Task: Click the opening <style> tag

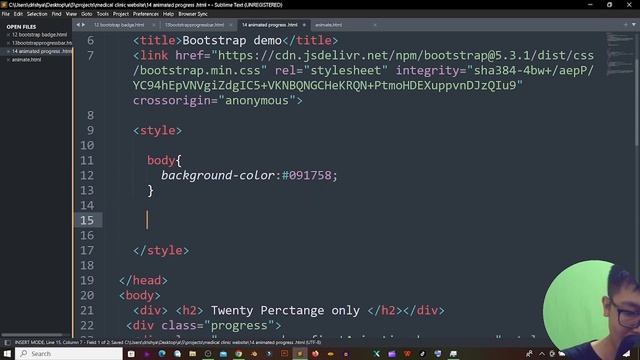Action: [158, 131]
